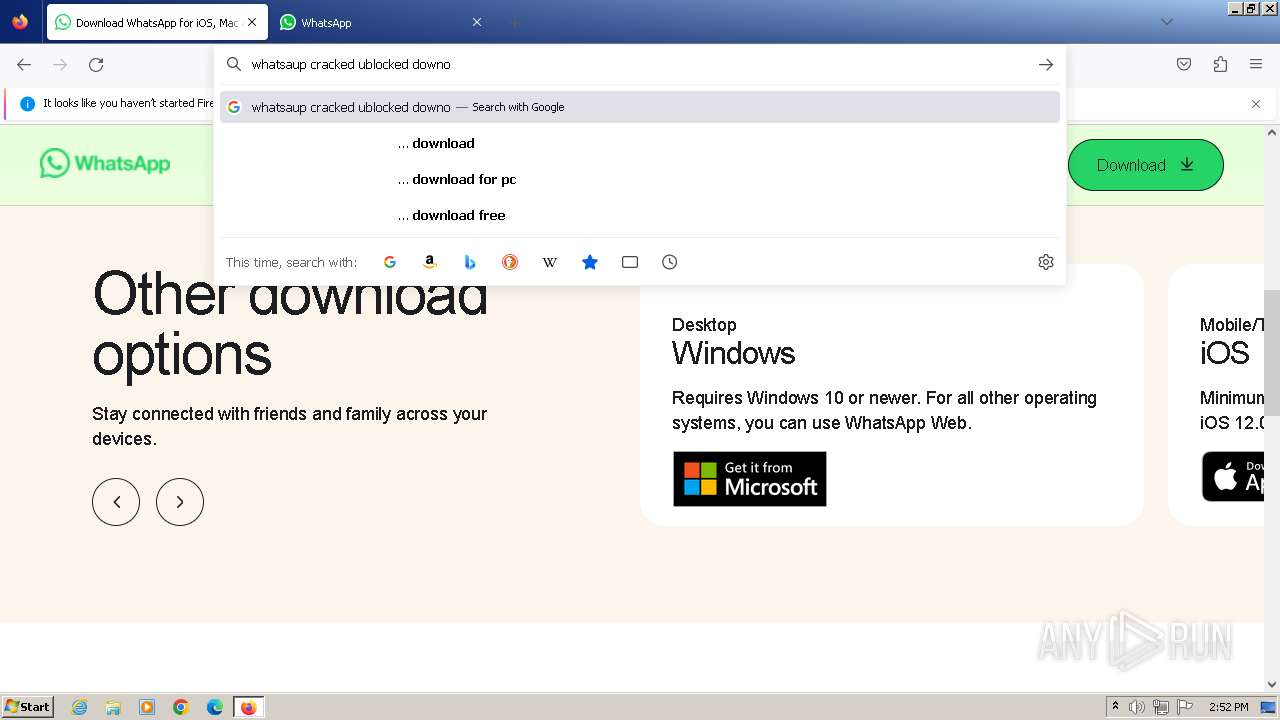Click the green Download button

tap(1145, 165)
